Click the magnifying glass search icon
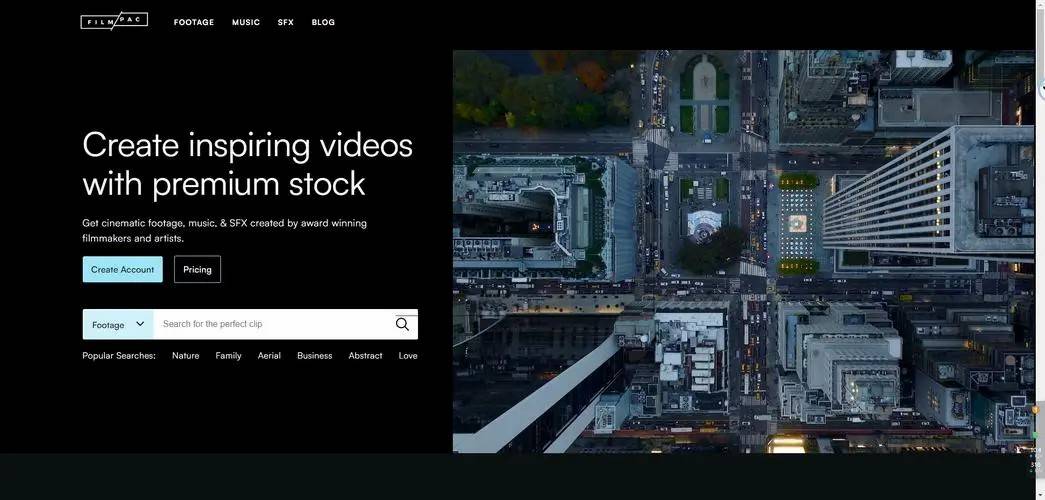This screenshot has width=1045, height=500. pos(402,324)
